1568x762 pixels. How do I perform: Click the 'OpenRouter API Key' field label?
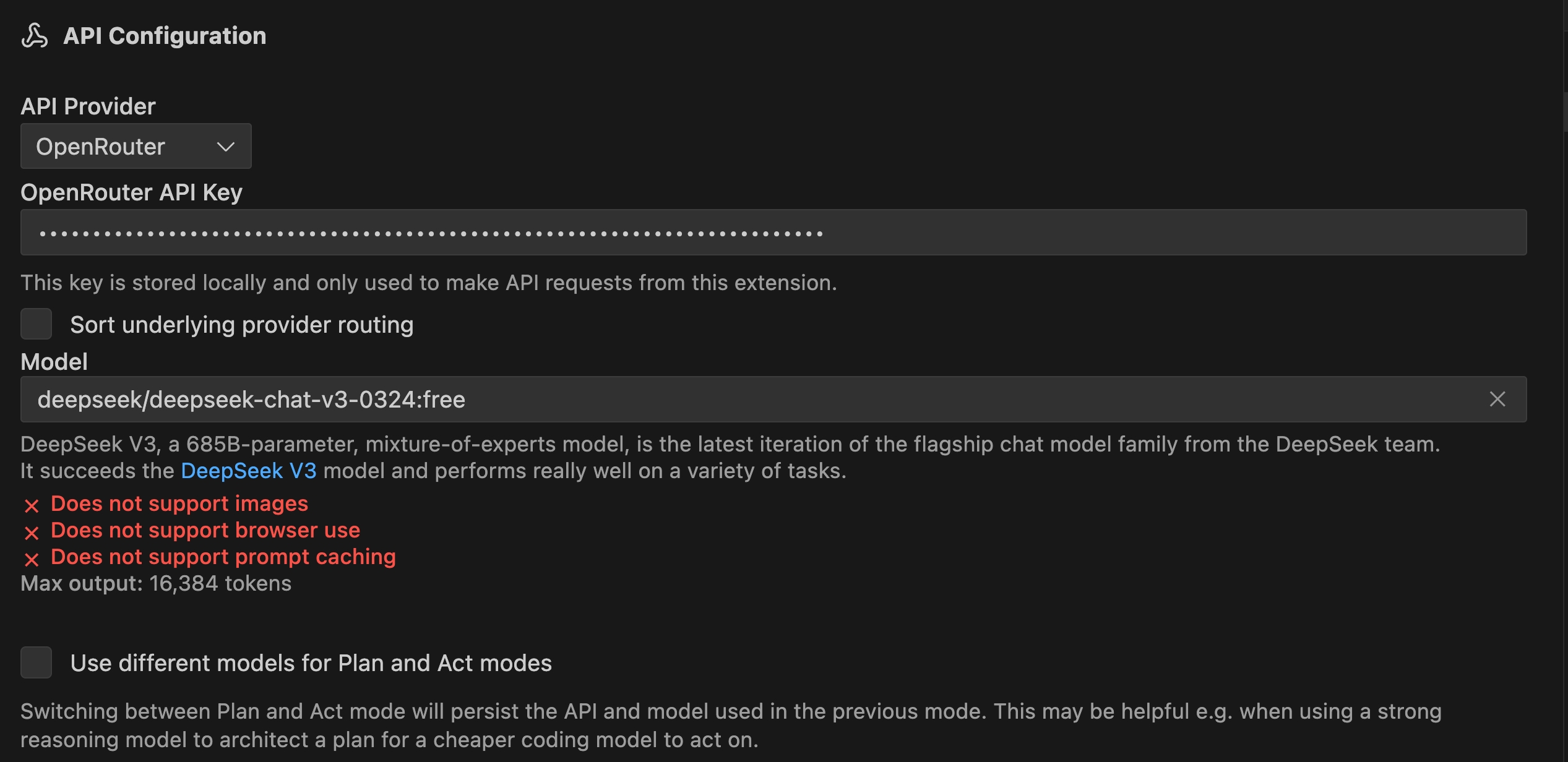tap(131, 192)
